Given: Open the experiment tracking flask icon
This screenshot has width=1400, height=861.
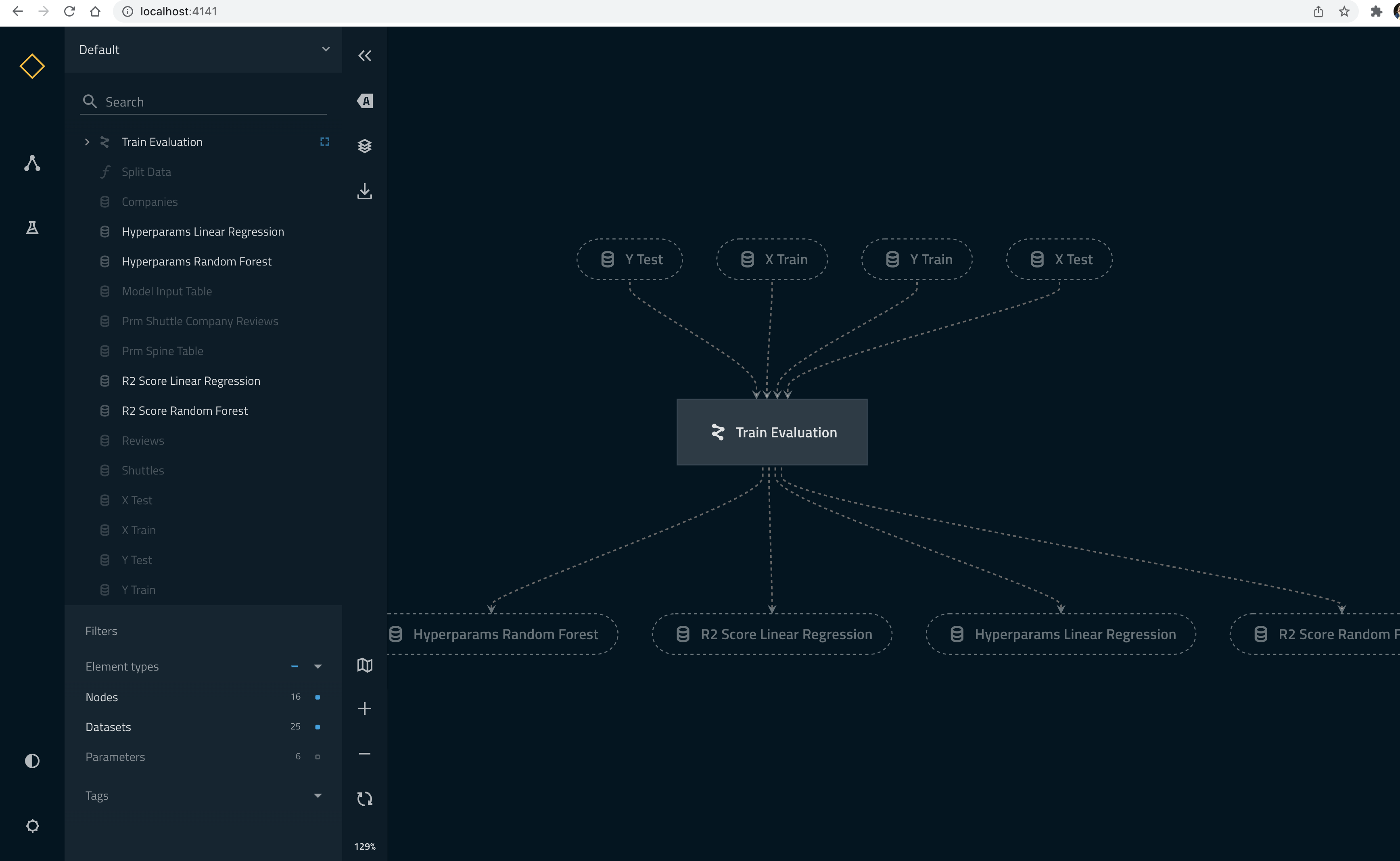Looking at the screenshot, I should point(32,228).
